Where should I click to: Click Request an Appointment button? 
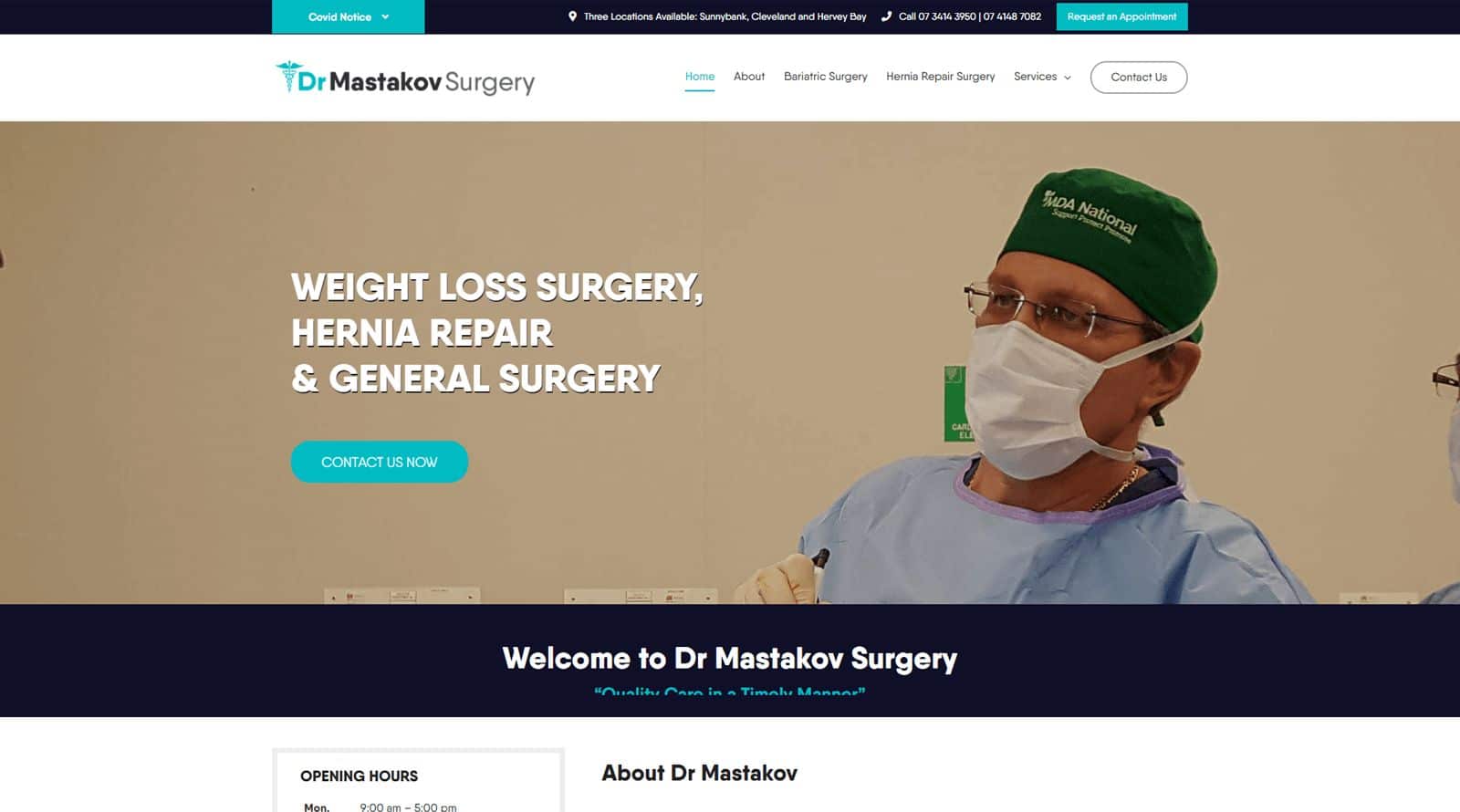[1122, 16]
